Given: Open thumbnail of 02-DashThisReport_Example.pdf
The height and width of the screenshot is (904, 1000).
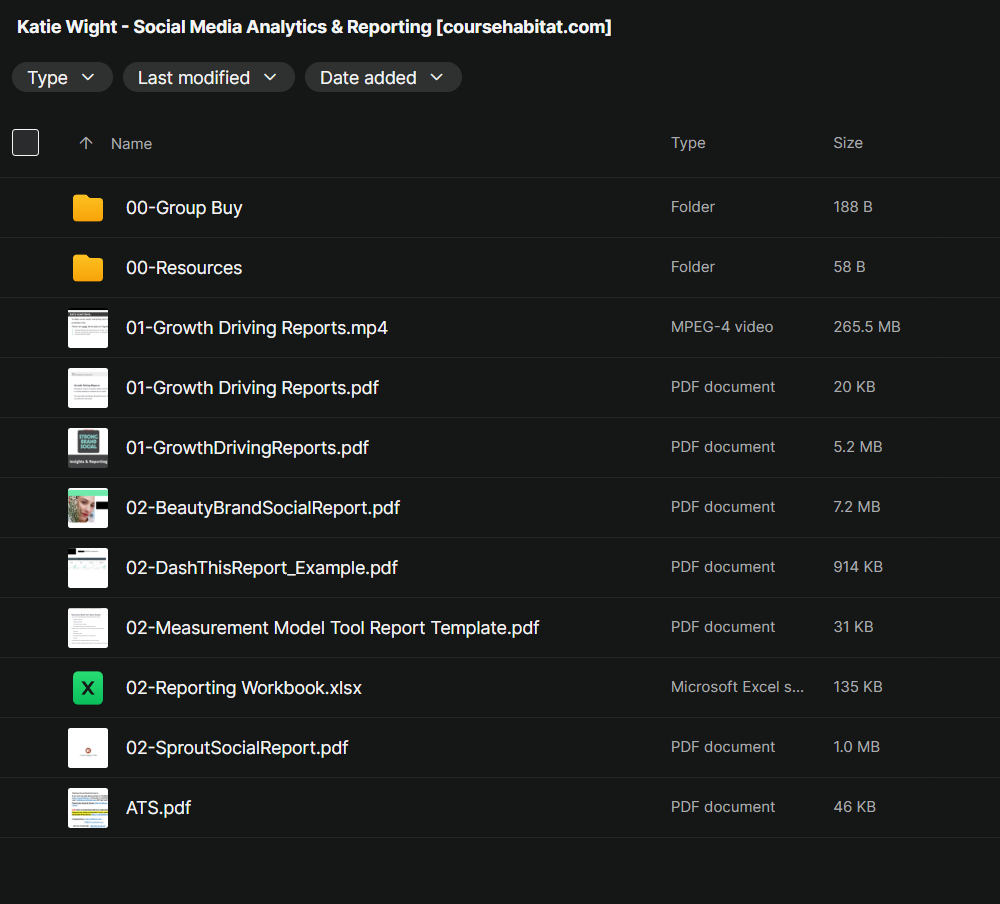Looking at the screenshot, I should tap(88, 568).
